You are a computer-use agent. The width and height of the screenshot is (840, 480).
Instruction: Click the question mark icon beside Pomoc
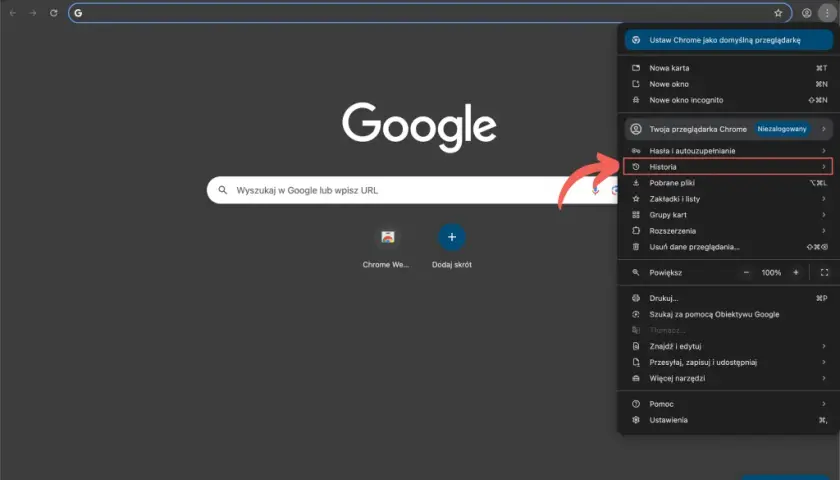point(636,404)
